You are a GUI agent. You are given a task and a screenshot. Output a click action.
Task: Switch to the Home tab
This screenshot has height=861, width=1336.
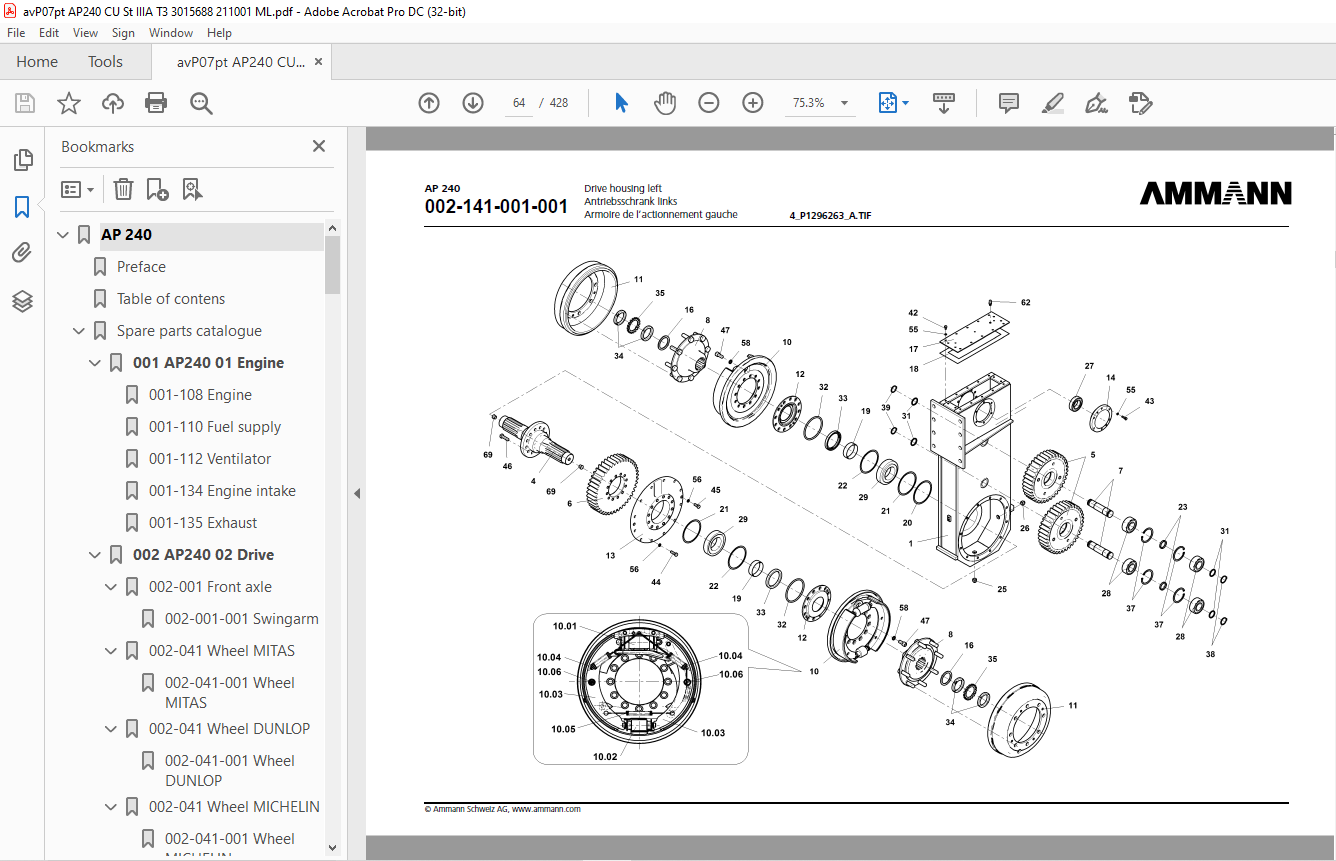[37, 62]
